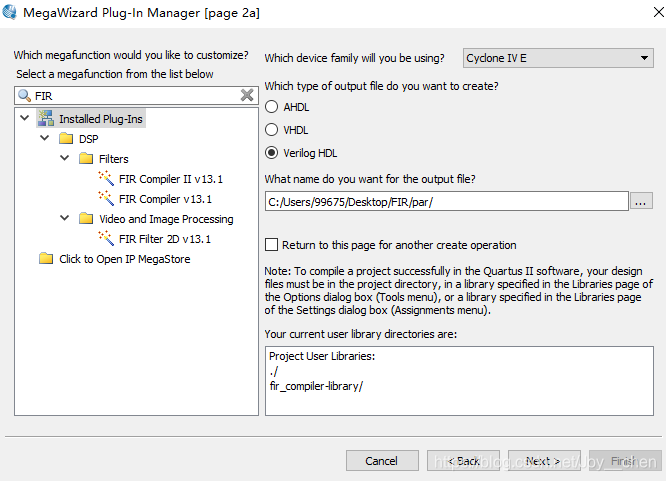666x481 pixels.
Task: Click the Back button
Action: pyautogui.click(x=463, y=461)
